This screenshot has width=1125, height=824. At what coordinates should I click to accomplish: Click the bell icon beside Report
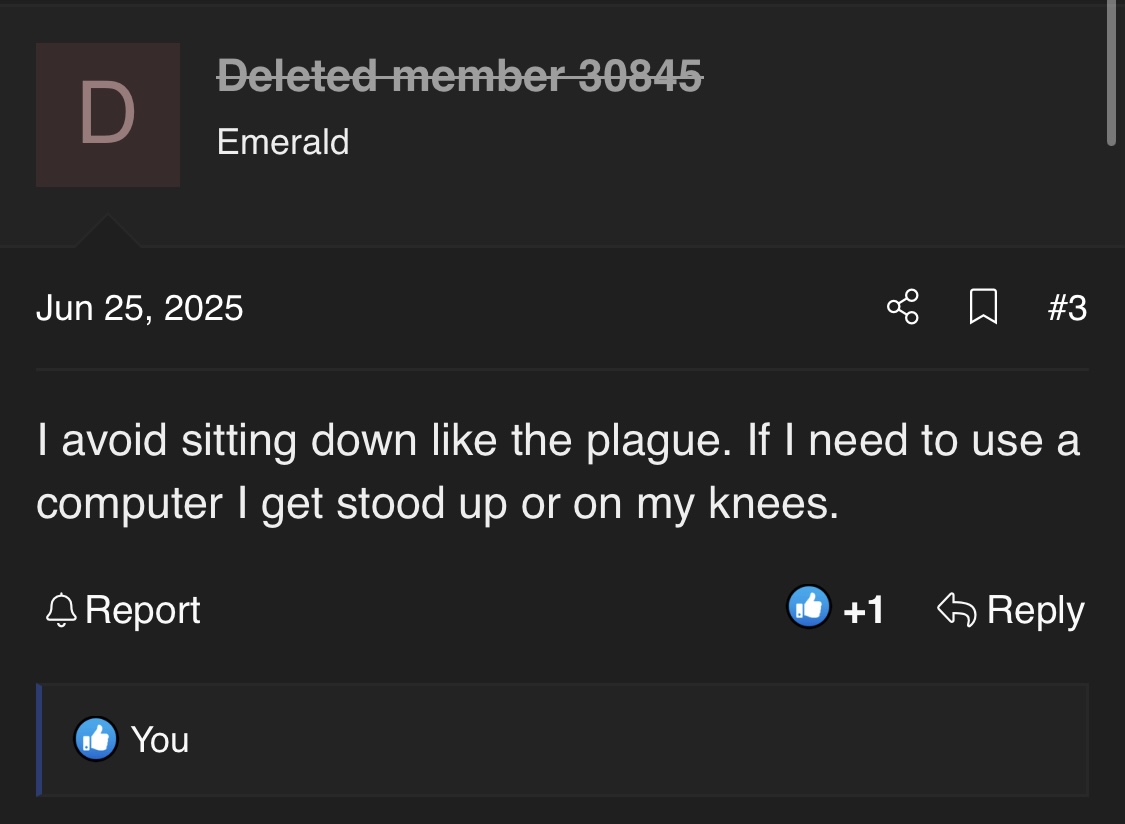[62, 610]
